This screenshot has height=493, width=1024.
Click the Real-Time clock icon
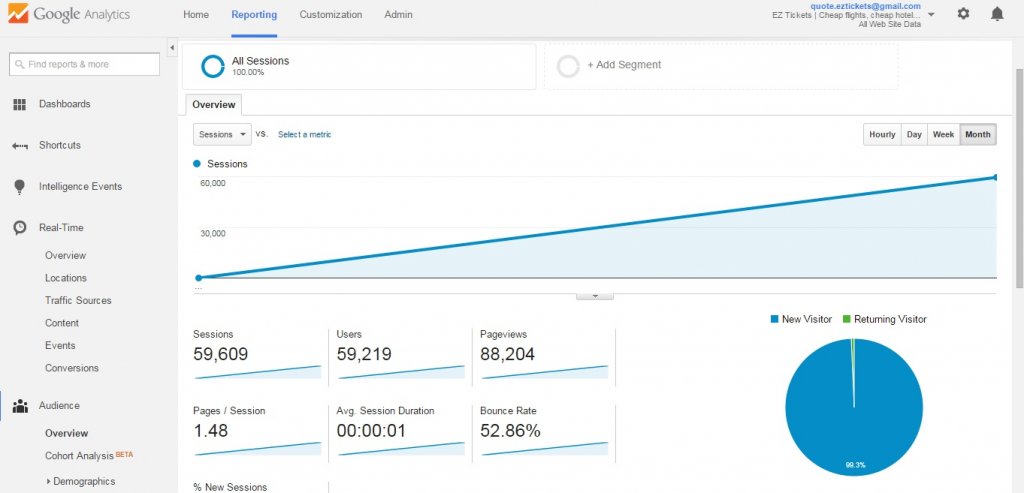[x=19, y=228]
